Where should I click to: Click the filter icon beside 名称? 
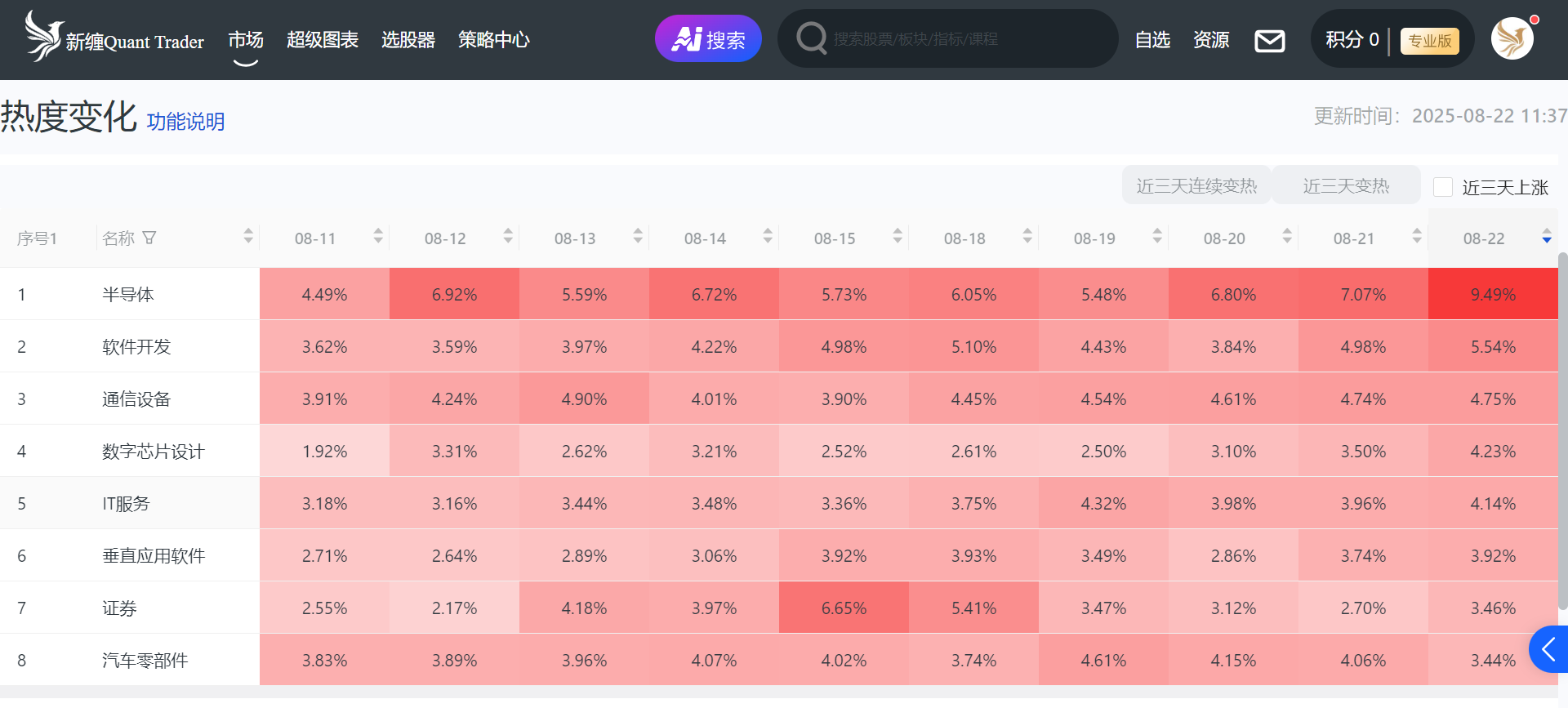tap(149, 238)
